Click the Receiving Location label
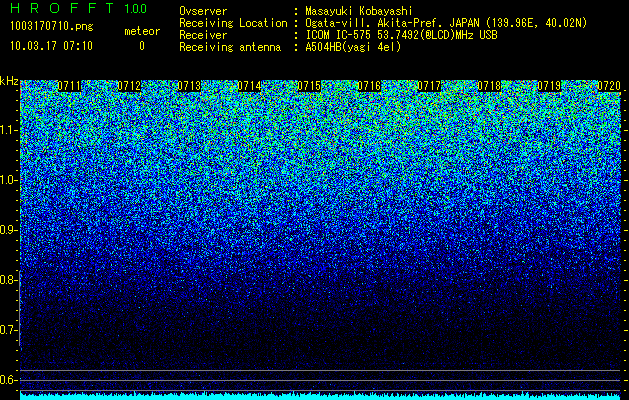629x400 pixels. pyautogui.click(x=233, y=23)
